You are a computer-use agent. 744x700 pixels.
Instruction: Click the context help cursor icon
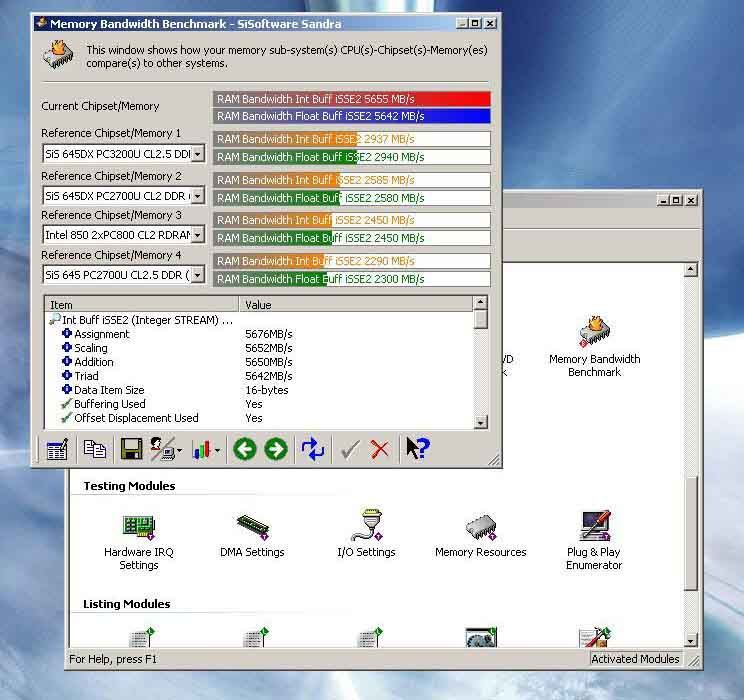[x=418, y=448]
